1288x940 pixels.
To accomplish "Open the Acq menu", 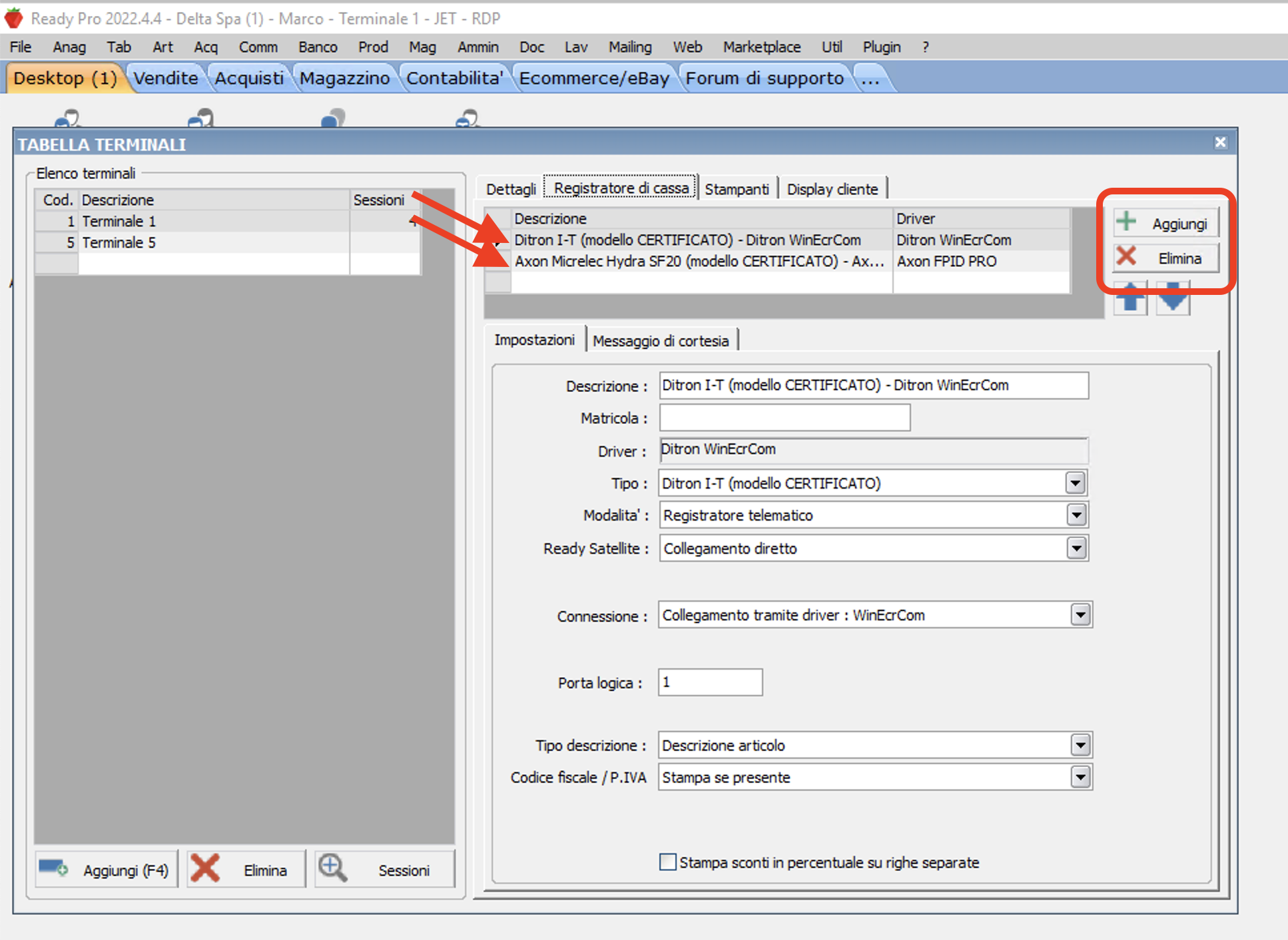I will pos(206,47).
